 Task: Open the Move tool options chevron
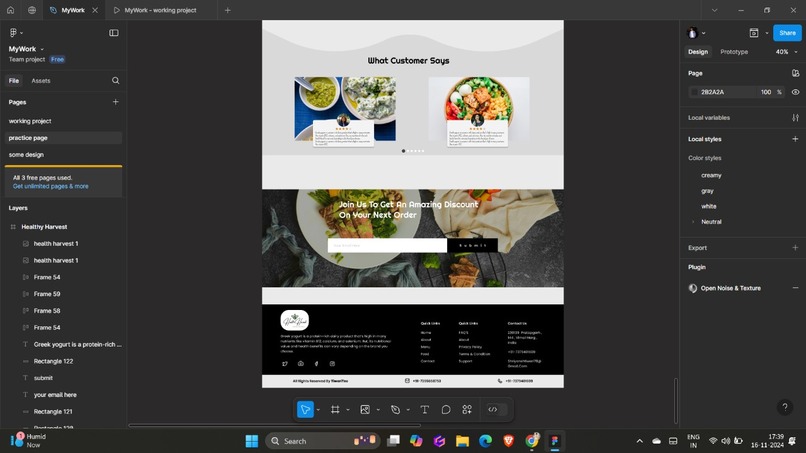point(318,410)
